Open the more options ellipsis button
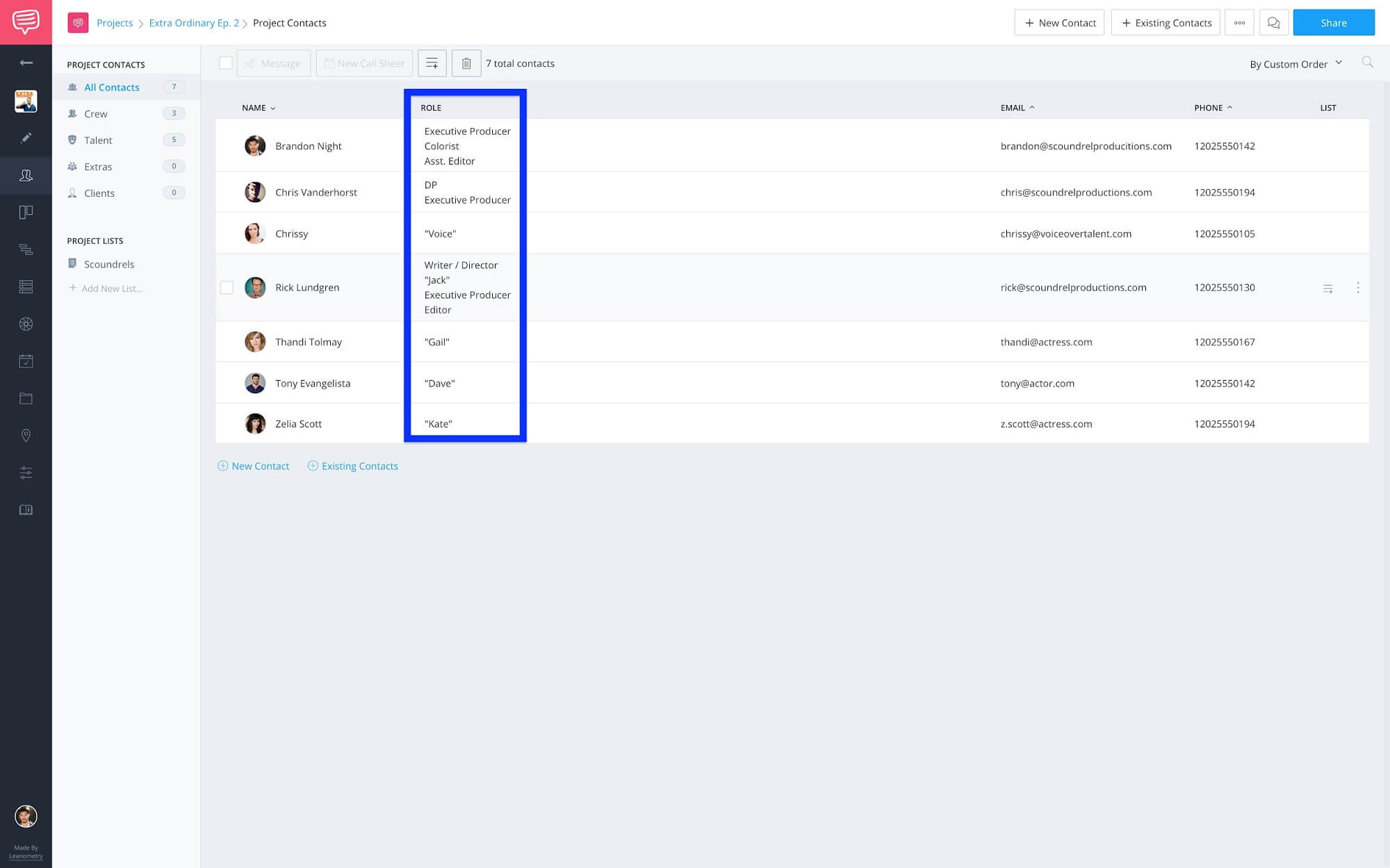 1239,23
